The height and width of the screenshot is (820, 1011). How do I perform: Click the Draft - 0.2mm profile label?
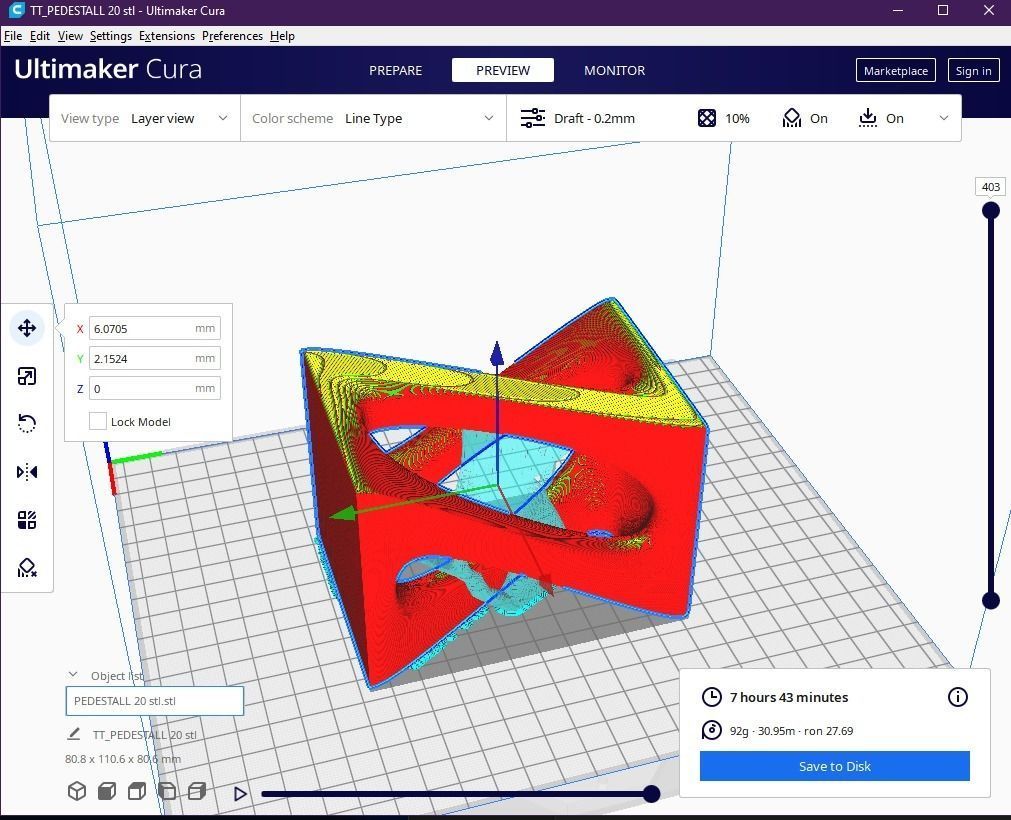594,118
